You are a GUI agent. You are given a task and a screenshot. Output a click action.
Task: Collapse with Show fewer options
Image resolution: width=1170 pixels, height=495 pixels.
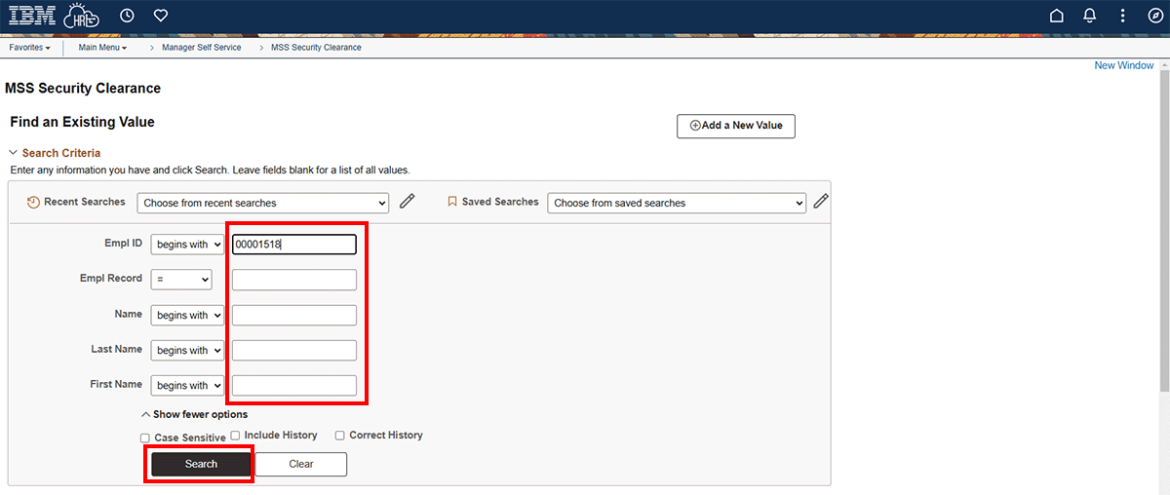click(x=194, y=414)
